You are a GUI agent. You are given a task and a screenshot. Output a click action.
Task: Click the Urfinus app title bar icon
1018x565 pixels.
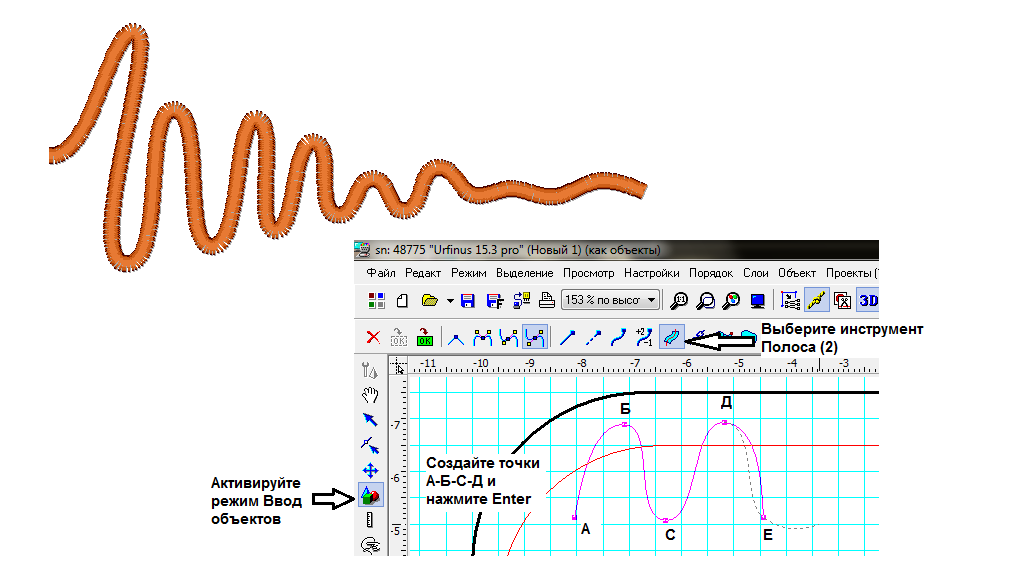[x=363, y=250]
